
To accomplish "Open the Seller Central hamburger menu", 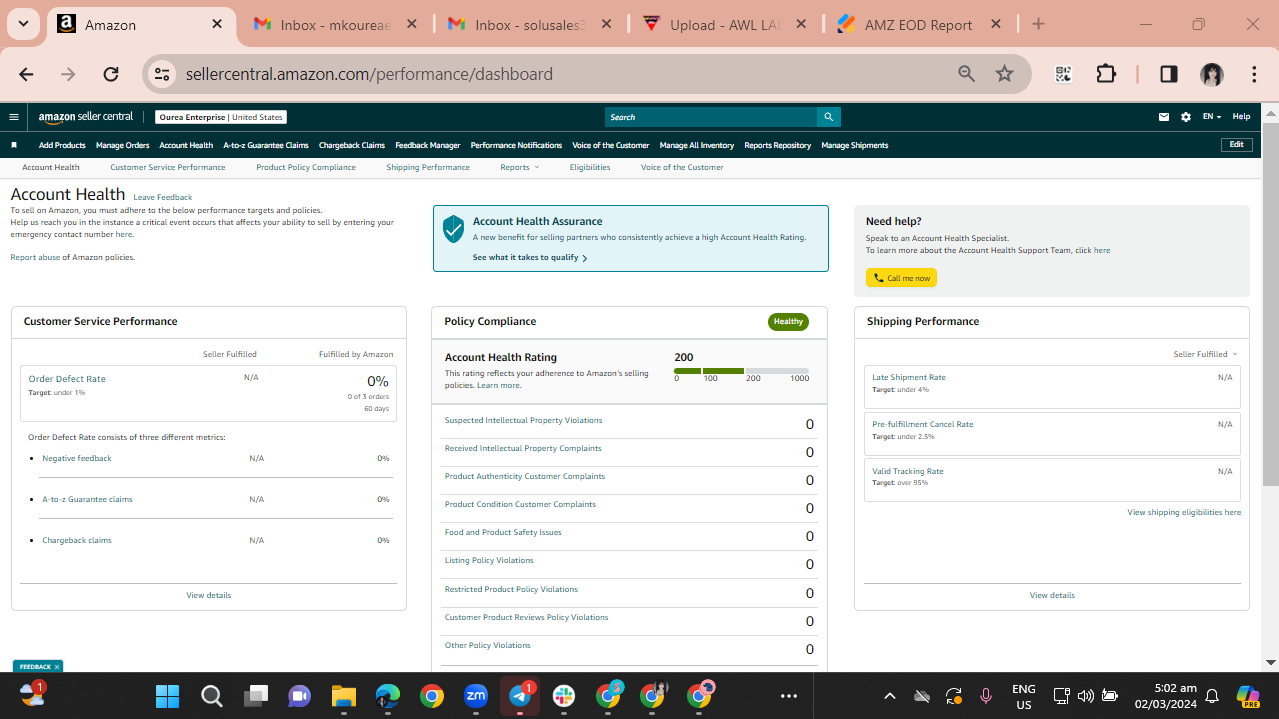I will click(14, 117).
